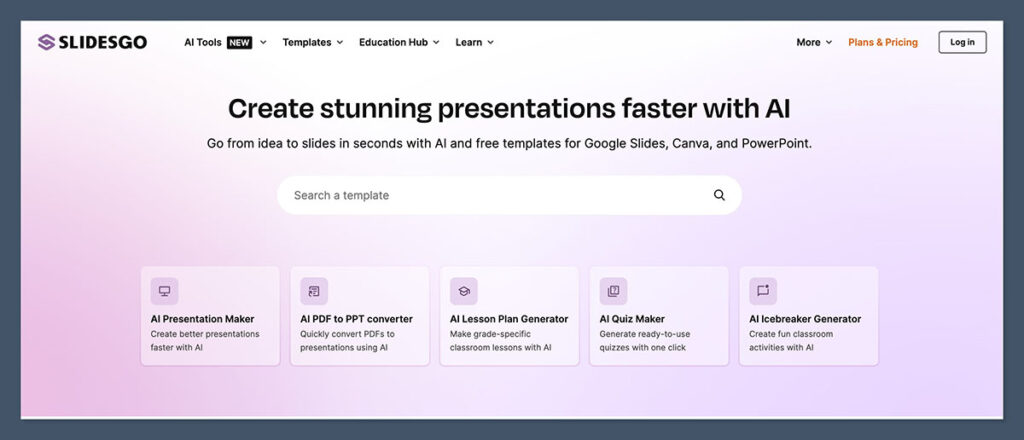The height and width of the screenshot is (440, 1024).
Task: Open AI Icebreaker Generator title link
Action: pos(805,319)
